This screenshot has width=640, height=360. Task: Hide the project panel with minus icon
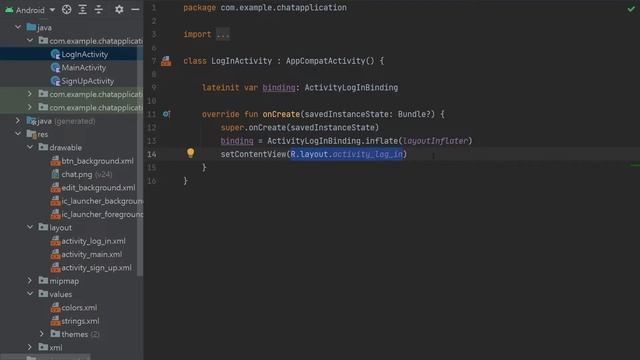coord(135,9)
